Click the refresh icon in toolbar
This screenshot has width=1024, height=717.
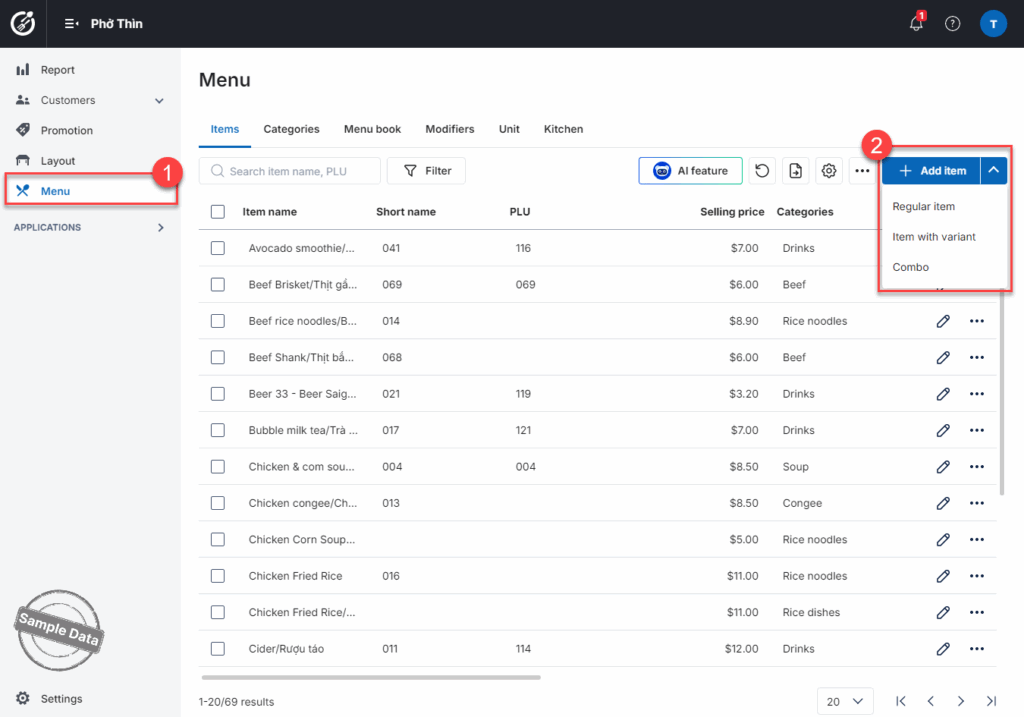pos(762,171)
